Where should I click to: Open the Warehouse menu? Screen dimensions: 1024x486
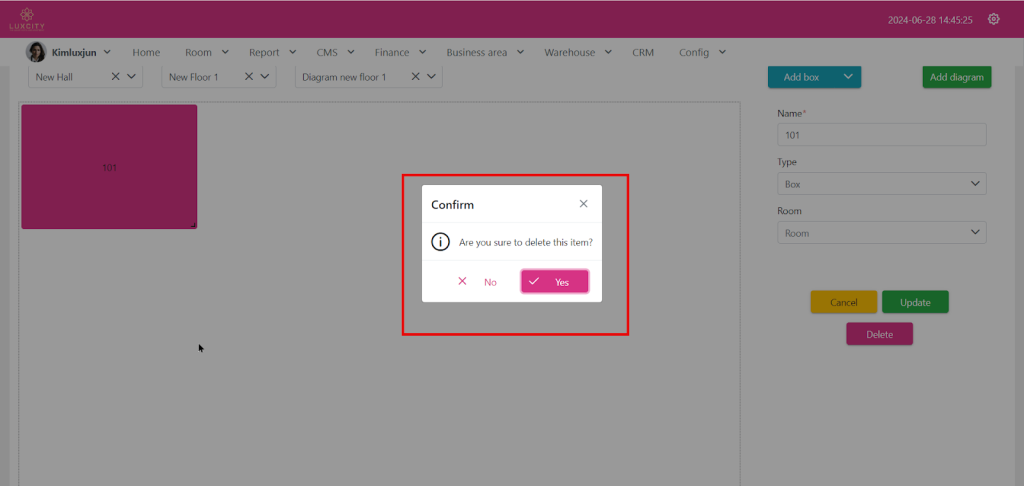[x=578, y=52]
